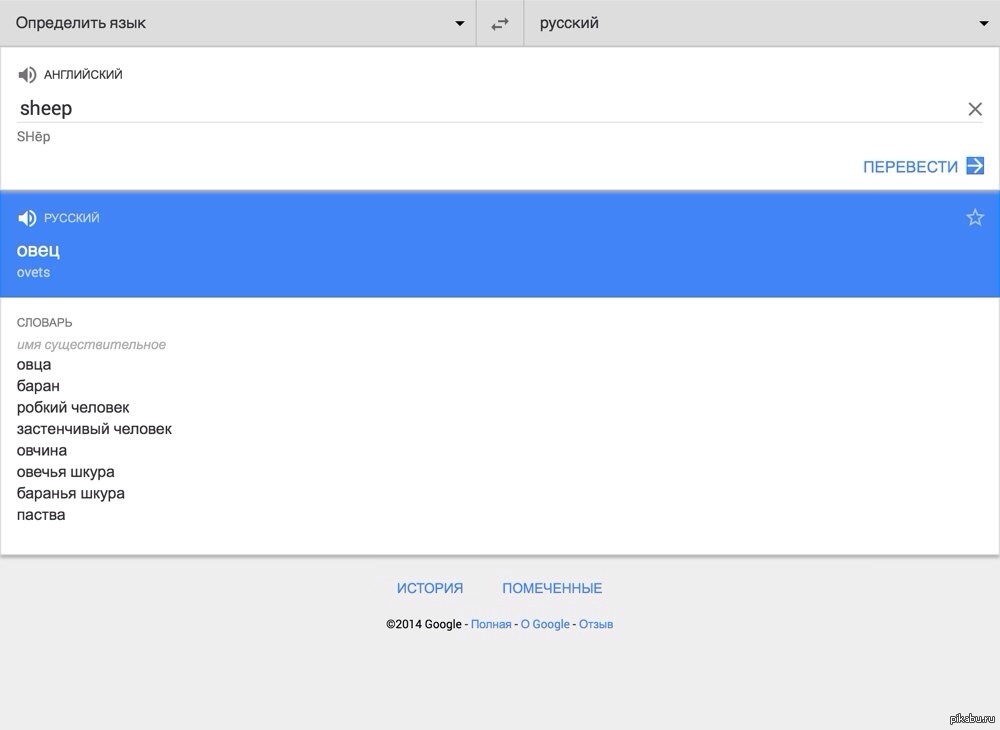This screenshot has width=1000, height=730.
Task: Follow the 'Полная' full version link
Action: pos(491,624)
